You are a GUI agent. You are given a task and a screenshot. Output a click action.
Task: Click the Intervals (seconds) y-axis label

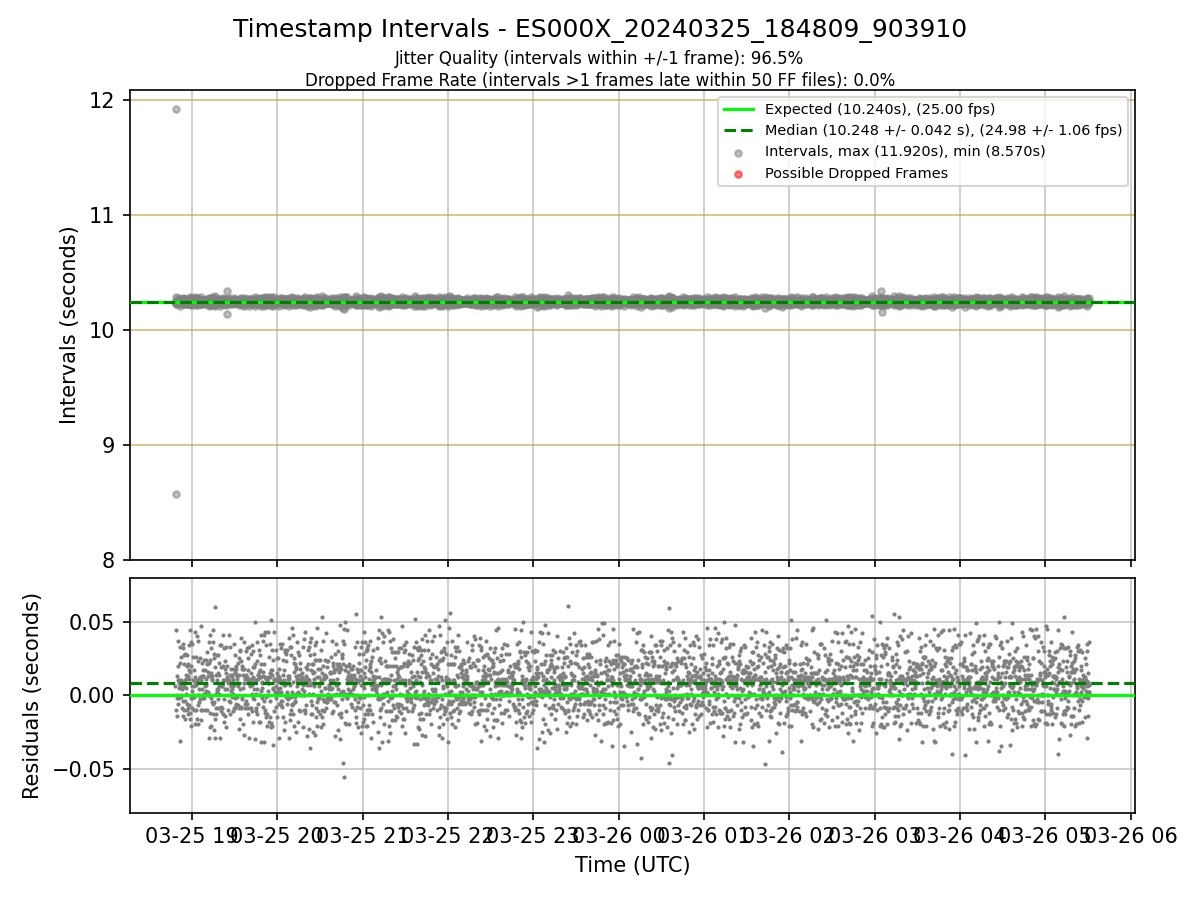(69, 325)
